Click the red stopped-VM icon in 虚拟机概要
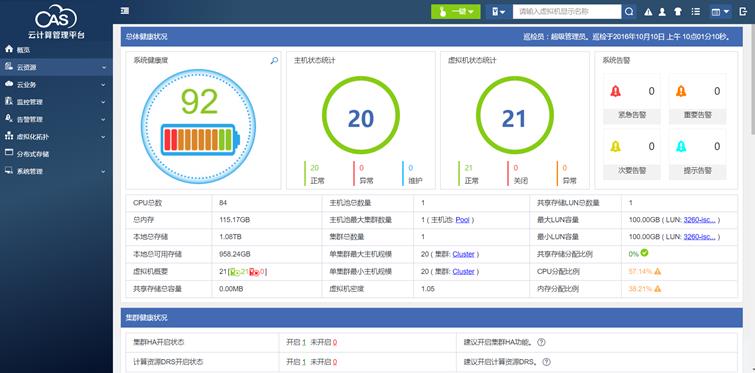The image size is (755, 373). [254, 272]
